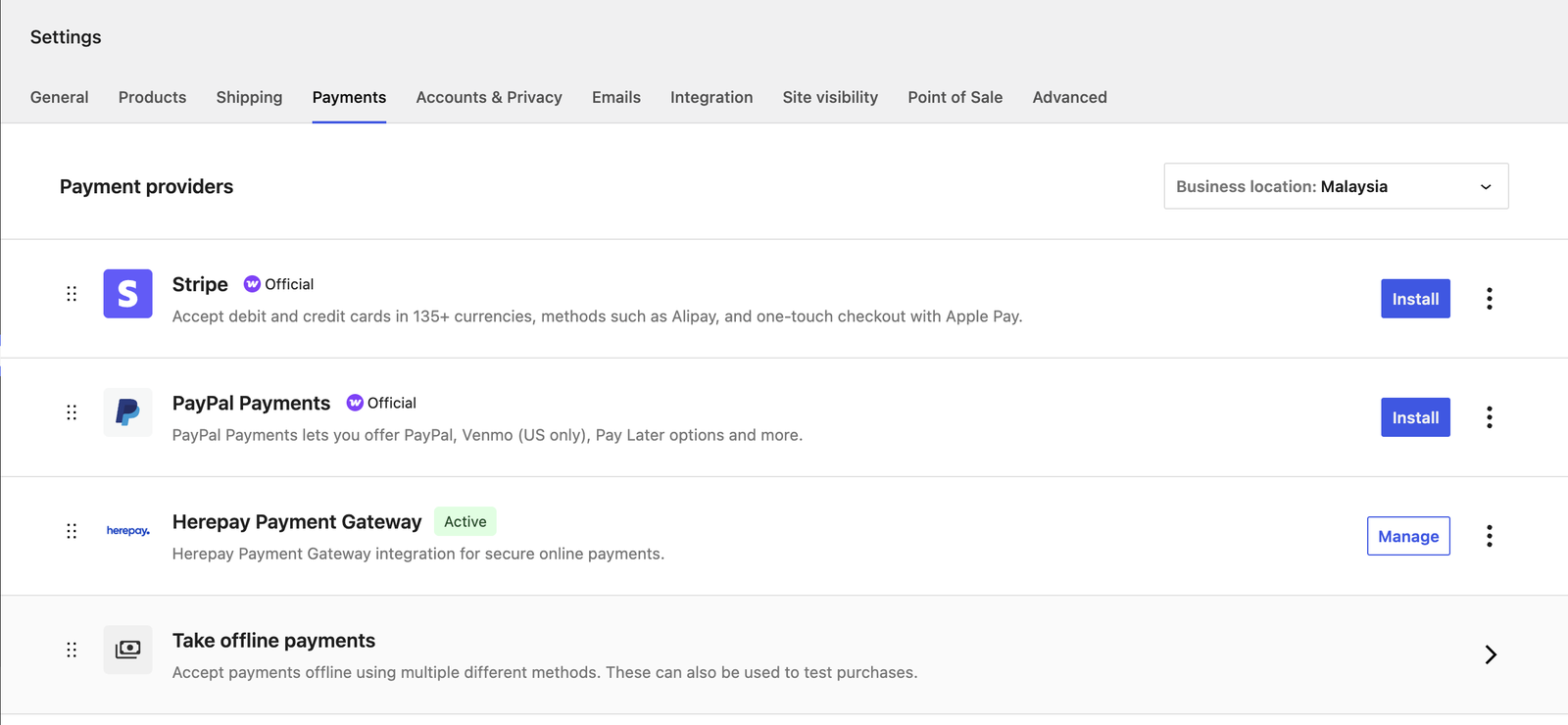Open Accounts & Privacy tab
The width and height of the screenshot is (1568, 725).
(x=489, y=97)
